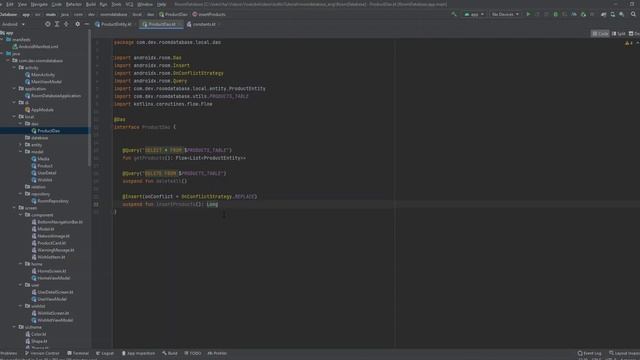Image resolution: width=640 pixels, height=360 pixels.
Task: Open App Inspection tool window
Action: click(x=138, y=353)
